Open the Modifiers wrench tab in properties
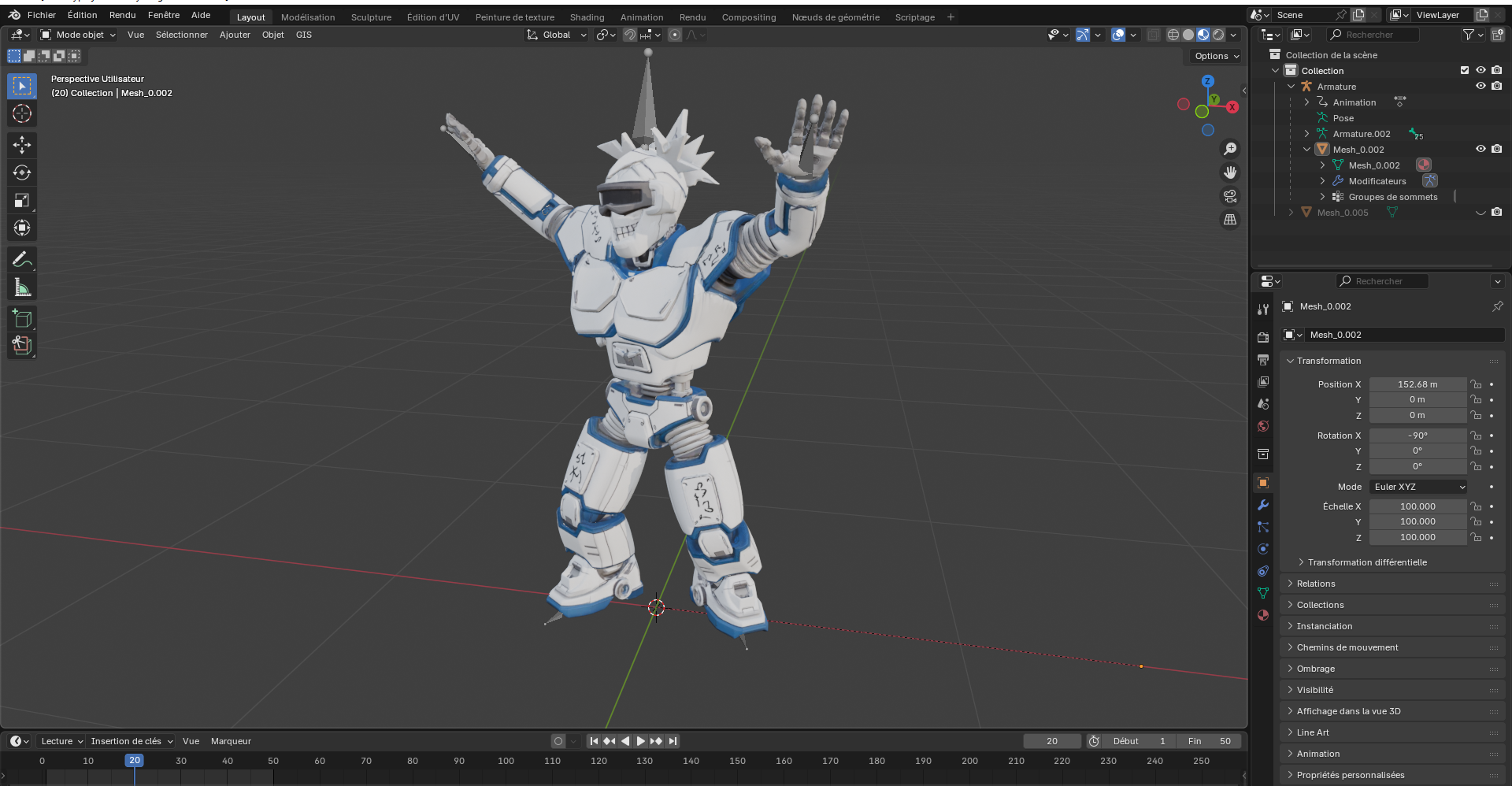This screenshot has width=1512, height=786. click(1263, 505)
